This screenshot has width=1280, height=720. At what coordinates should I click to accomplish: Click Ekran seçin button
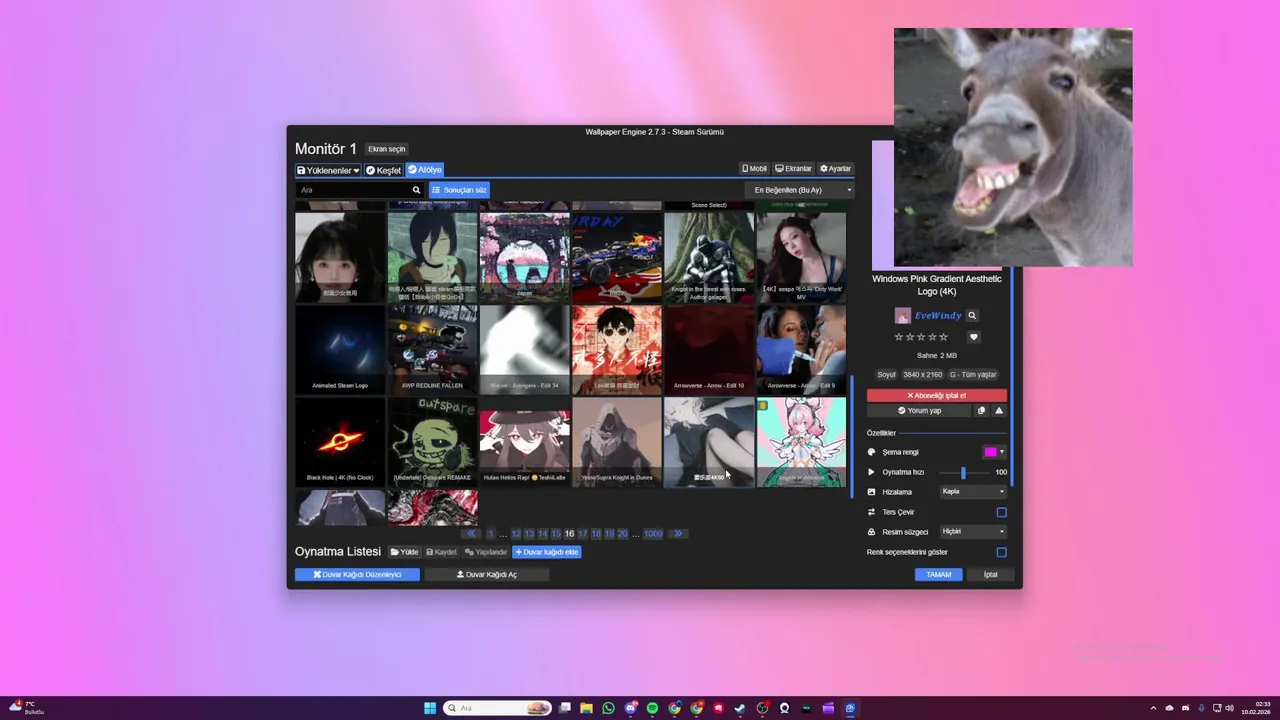tap(387, 149)
